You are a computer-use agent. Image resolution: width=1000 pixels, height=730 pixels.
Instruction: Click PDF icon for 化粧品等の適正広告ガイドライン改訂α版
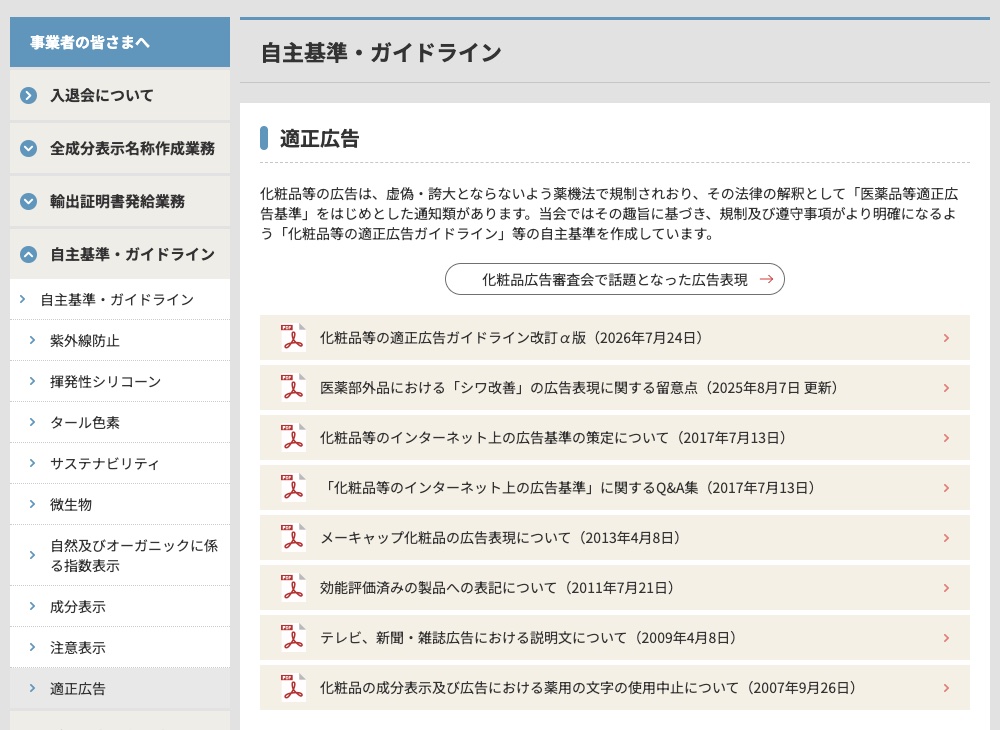click(293, 337)
